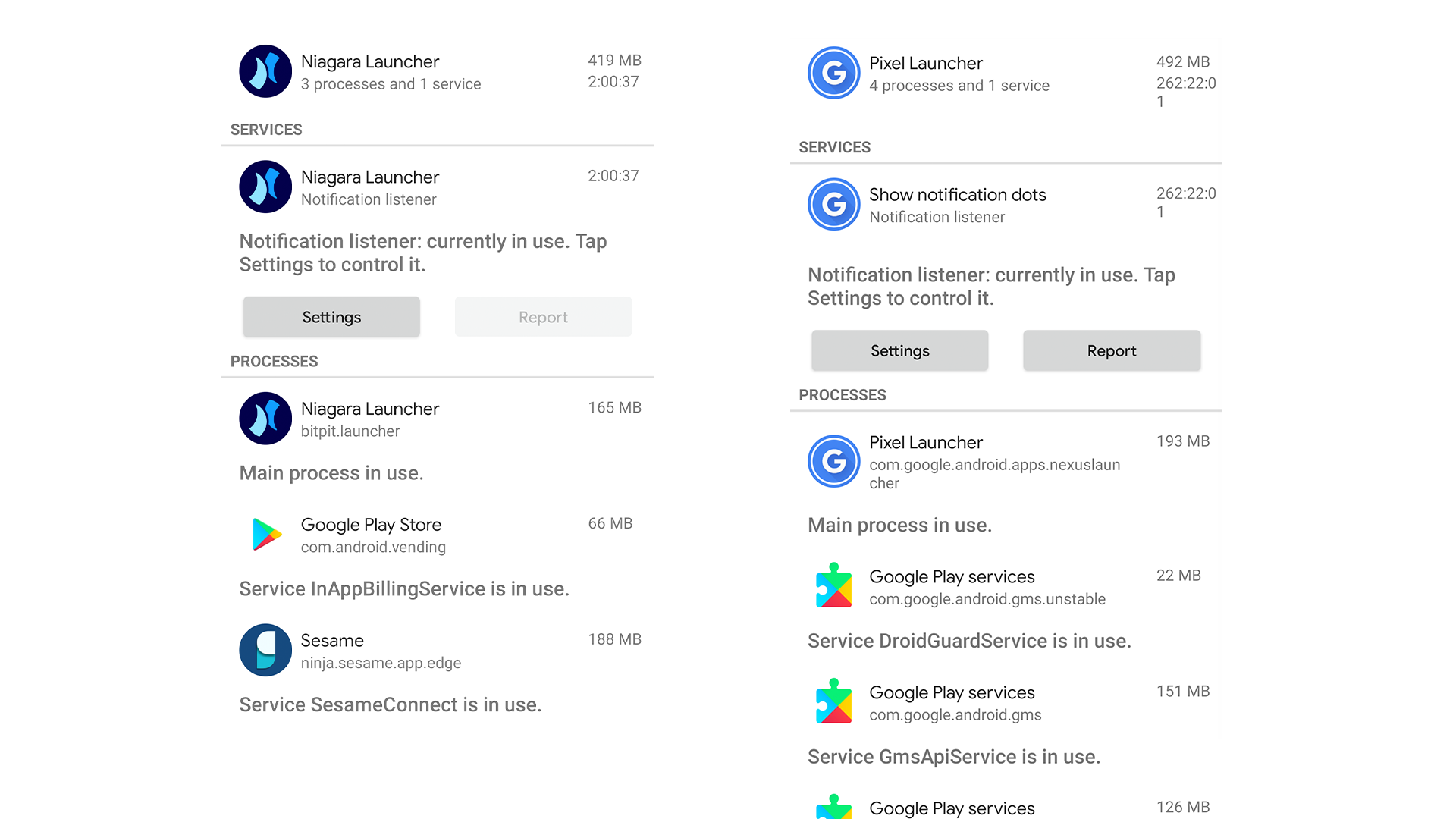
Task: Tap the "22 MB" Play services memory value
Action: coord(1178,576)
